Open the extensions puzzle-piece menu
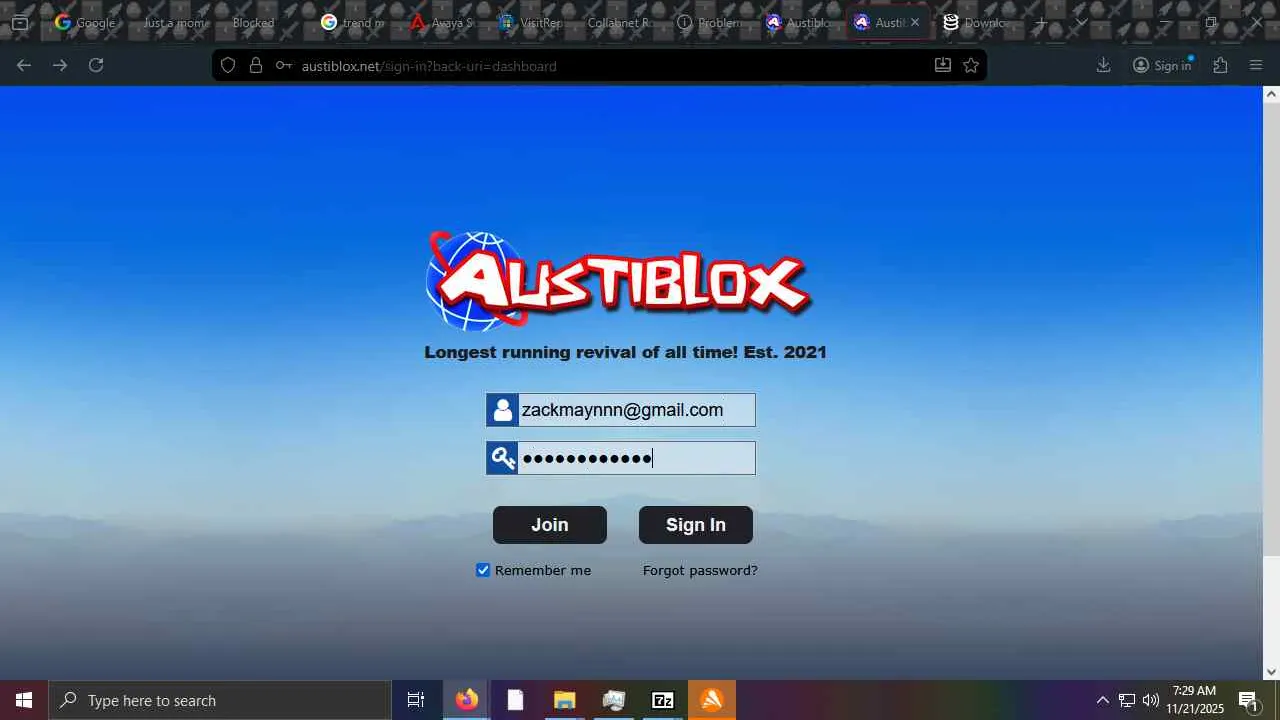The image size is (1280, 720). (1220, 65)
